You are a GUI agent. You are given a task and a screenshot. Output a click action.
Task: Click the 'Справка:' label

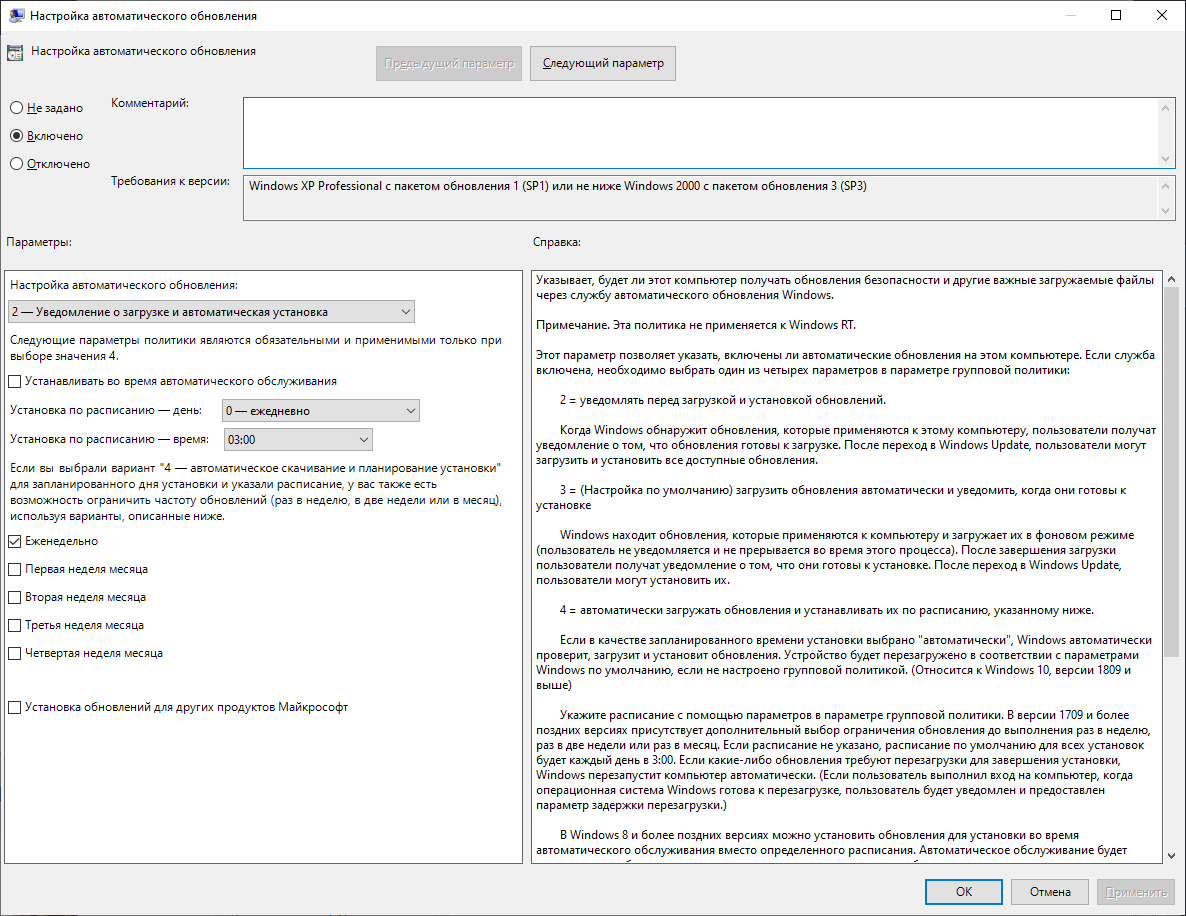click(x=557, y=242)
